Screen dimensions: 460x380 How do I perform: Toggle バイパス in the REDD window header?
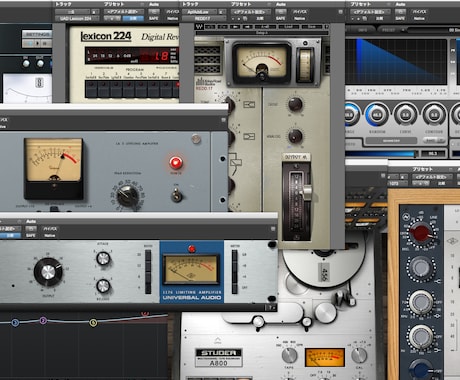pos(300,12)
